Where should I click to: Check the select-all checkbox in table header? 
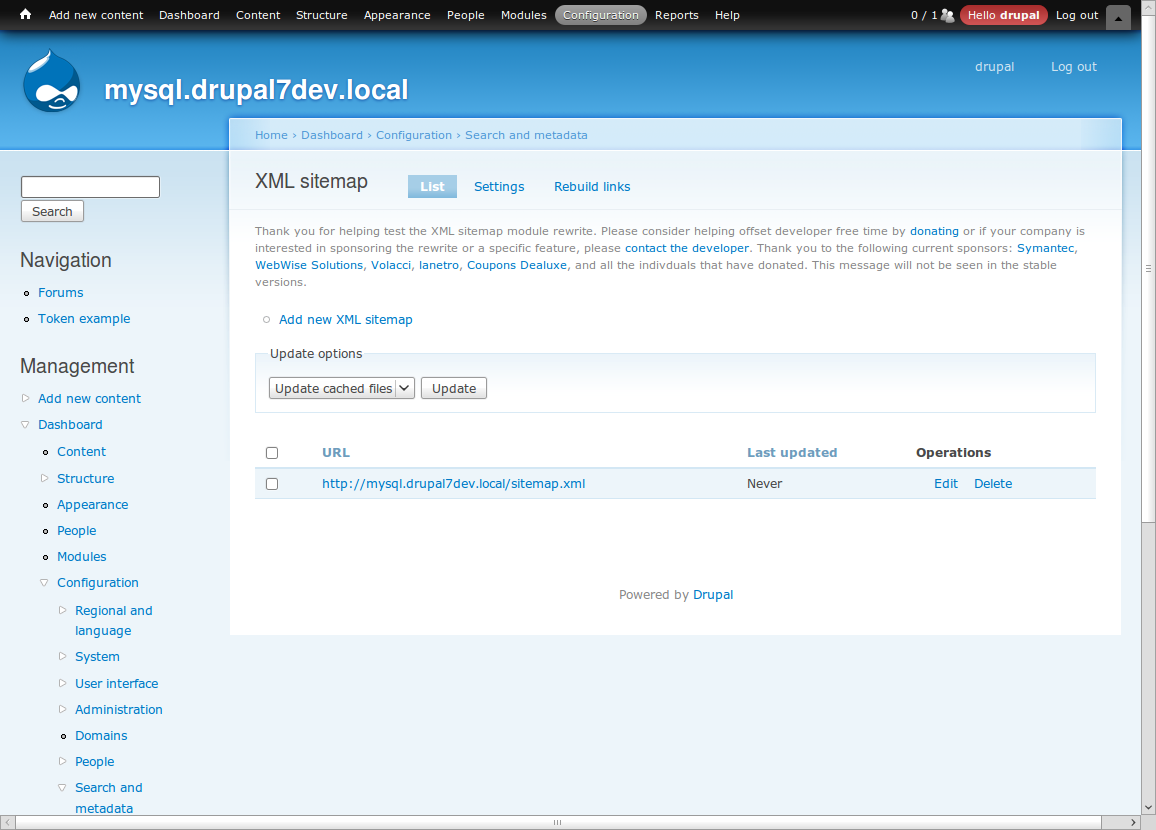coord(272,453)
